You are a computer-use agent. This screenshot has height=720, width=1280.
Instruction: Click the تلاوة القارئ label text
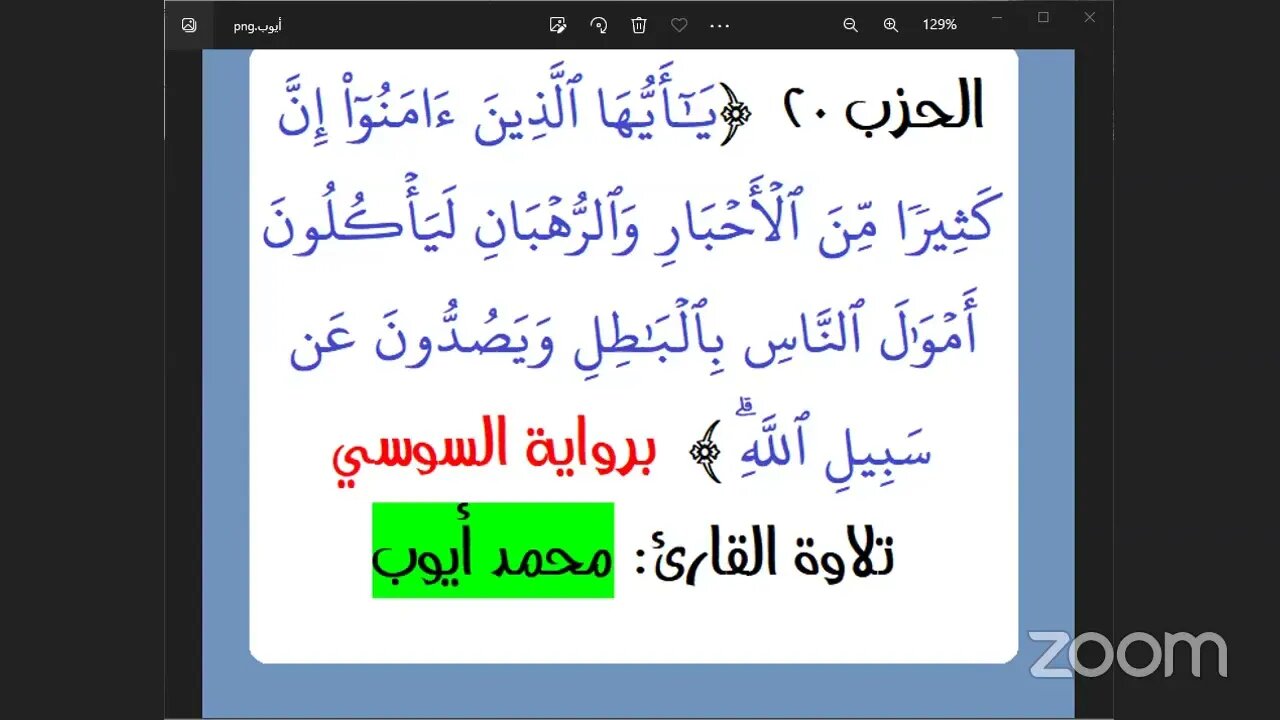765,553
